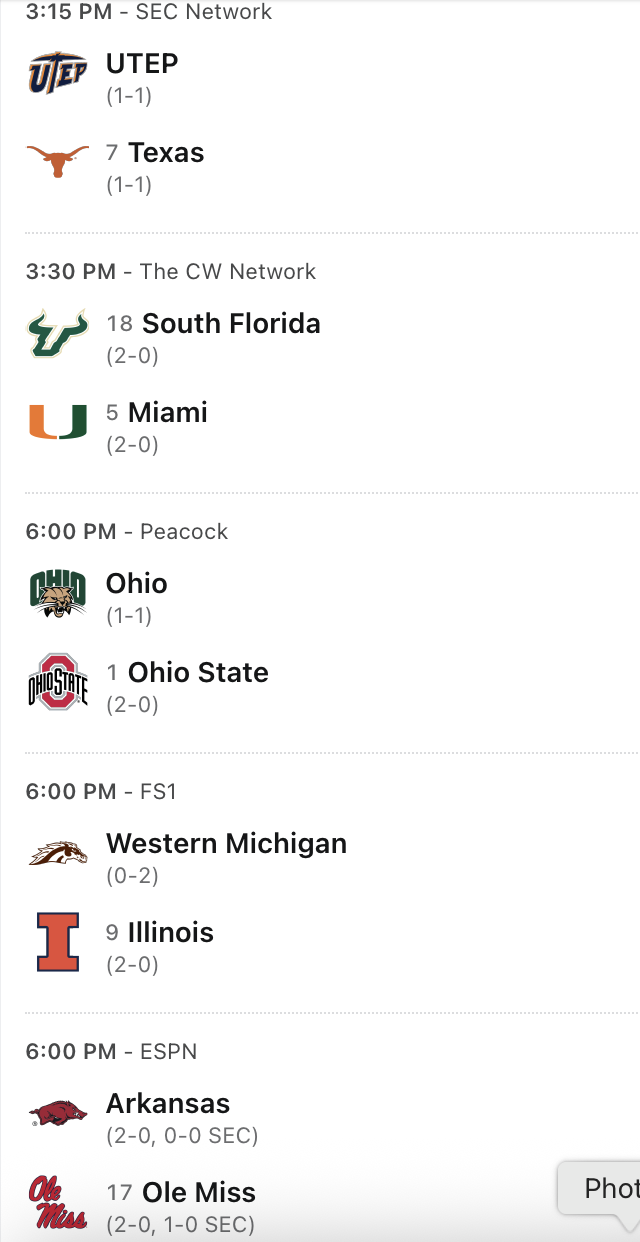Click the Miami Hurricanes U logo
This screenshot has width=640, height=1242.
coord(57,422)
